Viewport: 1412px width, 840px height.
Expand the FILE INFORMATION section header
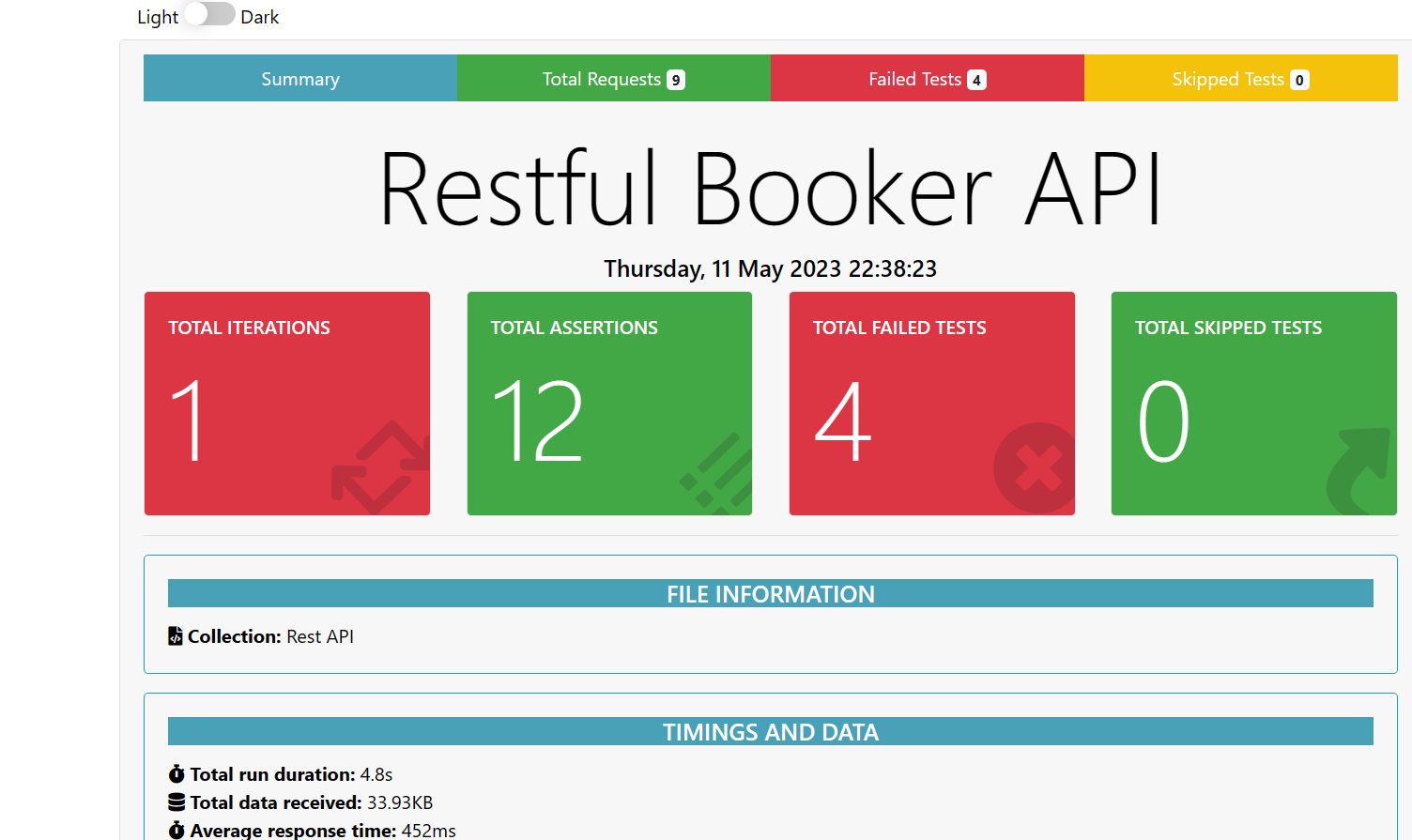770,593
